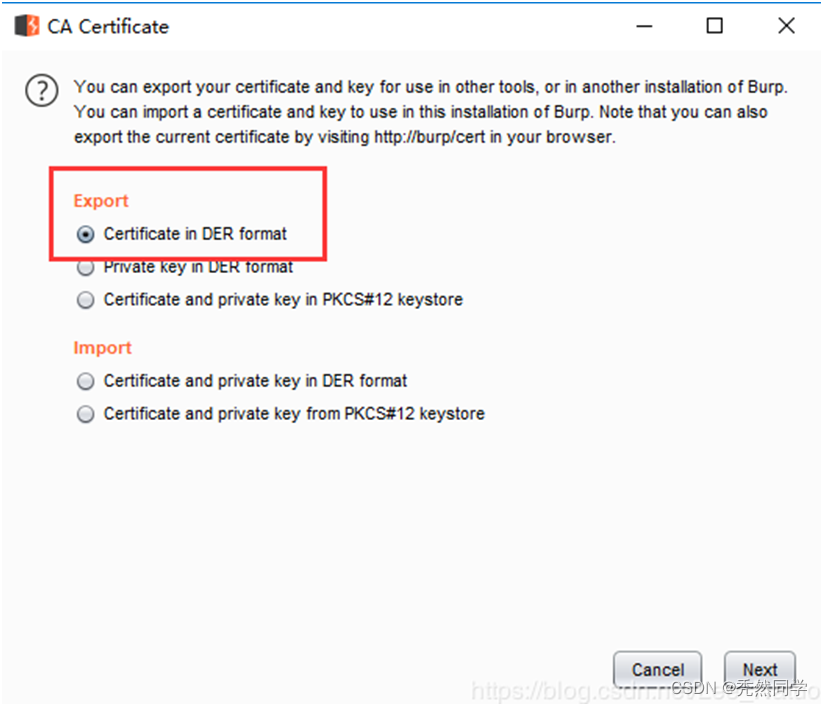Open the help question mark icon
This screenshot has width=823, height=706.
click(x=41, y=90)
